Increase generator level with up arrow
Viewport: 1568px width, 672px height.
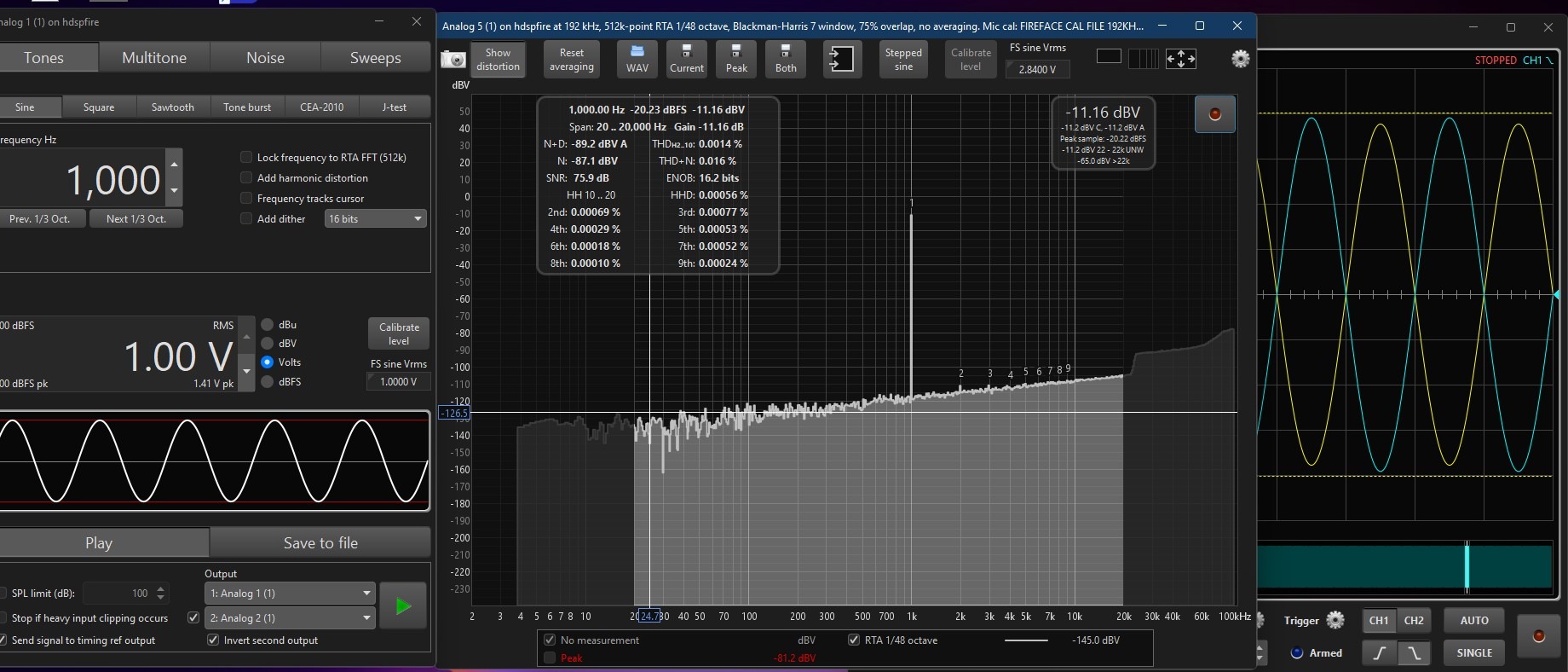[x=246, y=337]
